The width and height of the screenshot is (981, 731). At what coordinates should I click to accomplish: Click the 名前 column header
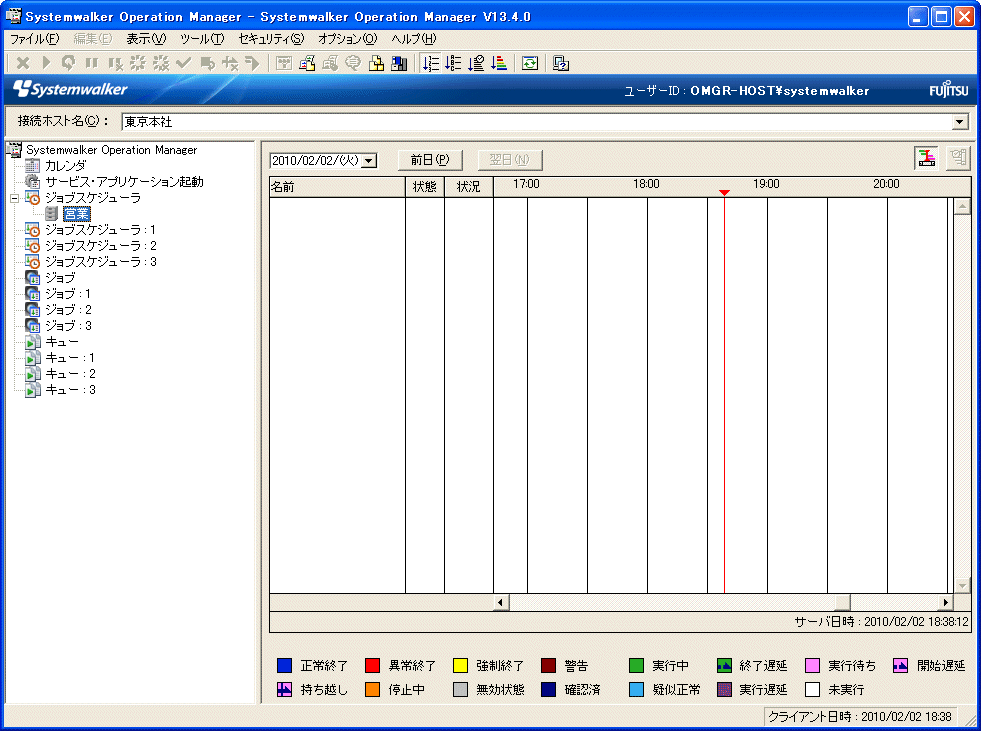pyautogui.click(x=337, y=187)
